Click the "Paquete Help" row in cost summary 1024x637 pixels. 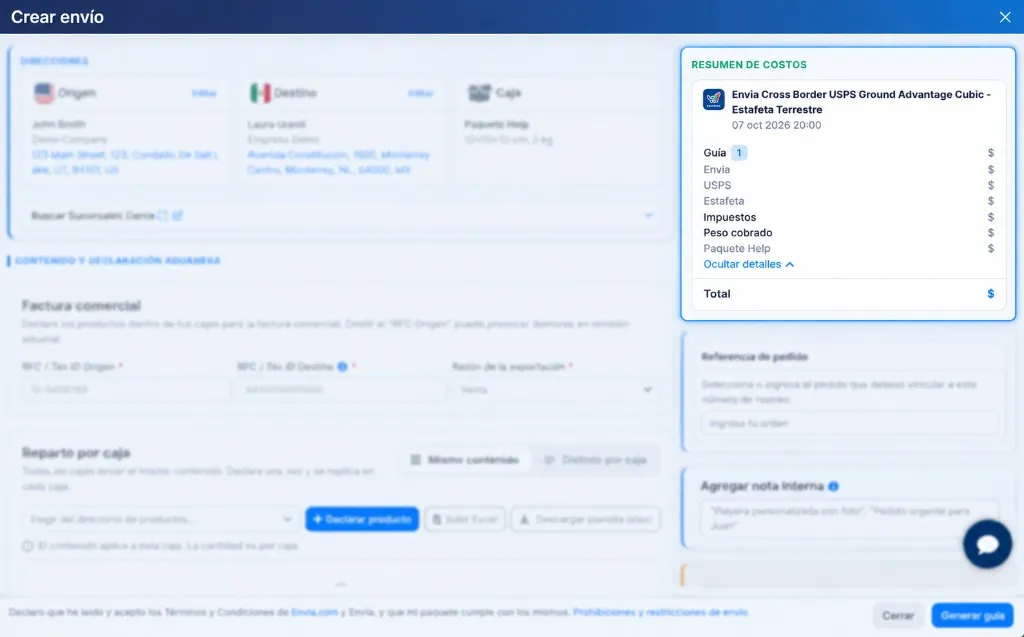[848, 248]
